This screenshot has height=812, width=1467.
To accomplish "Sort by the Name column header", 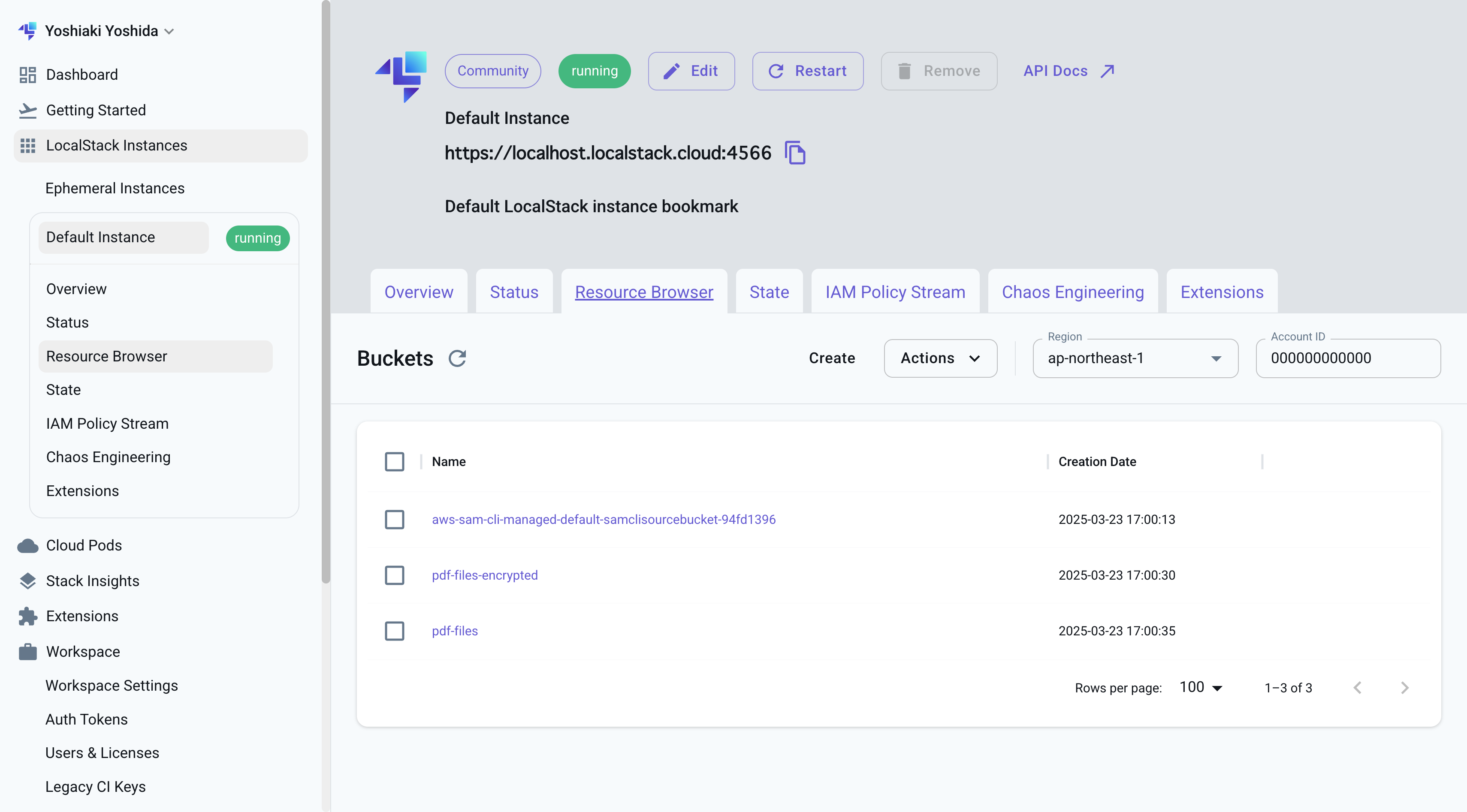I will (448, 461).
